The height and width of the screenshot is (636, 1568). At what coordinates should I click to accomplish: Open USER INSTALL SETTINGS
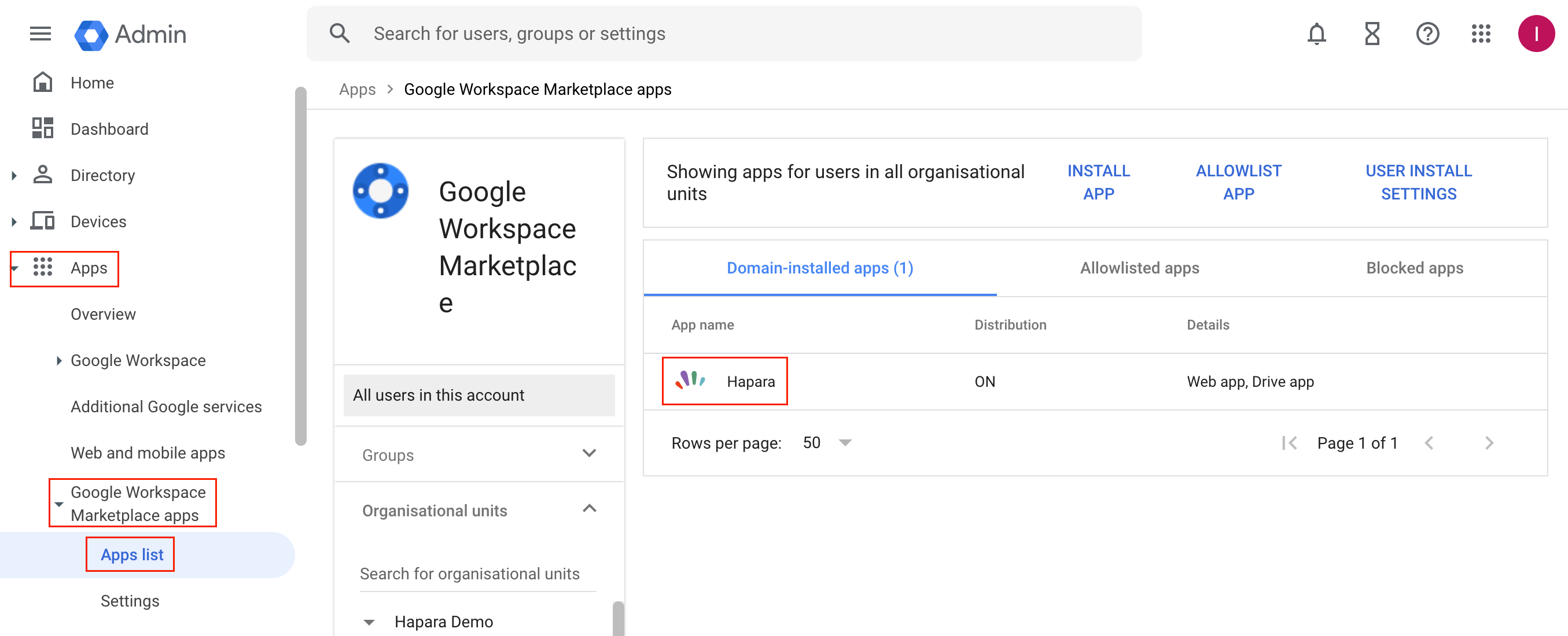tap(1418, 182)
